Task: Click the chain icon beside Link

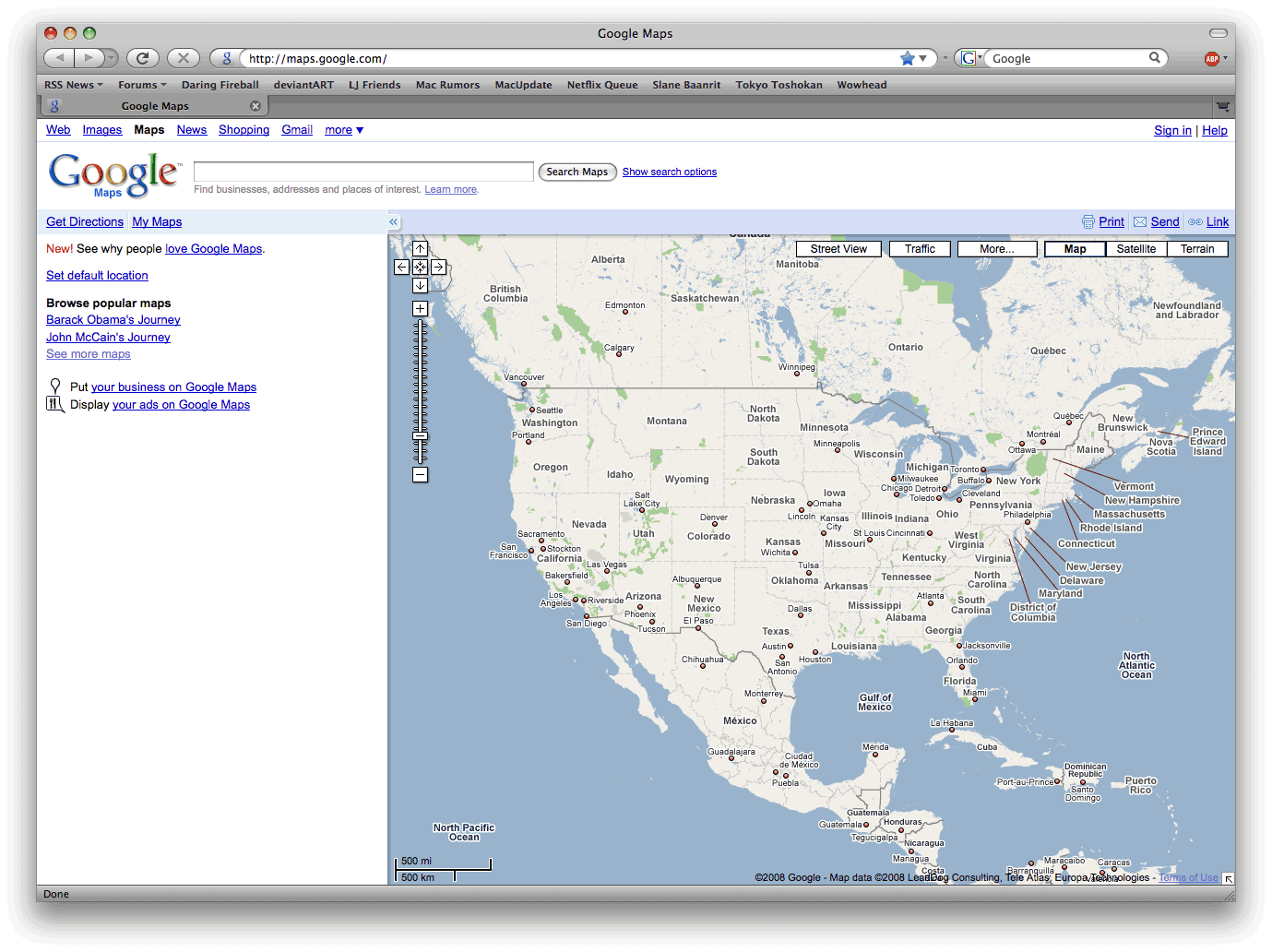Action: coord(1195,222)
